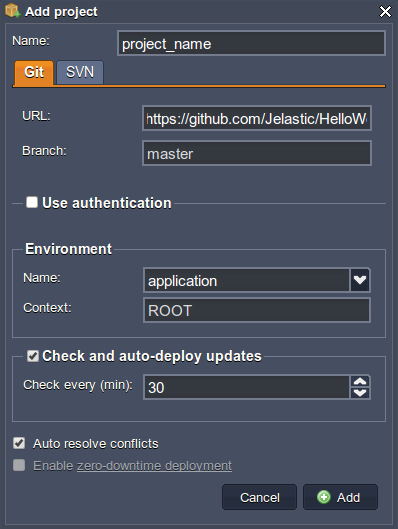Close the Add project dialog
Viewport: 398px width, 529px height.
[385, 11]
